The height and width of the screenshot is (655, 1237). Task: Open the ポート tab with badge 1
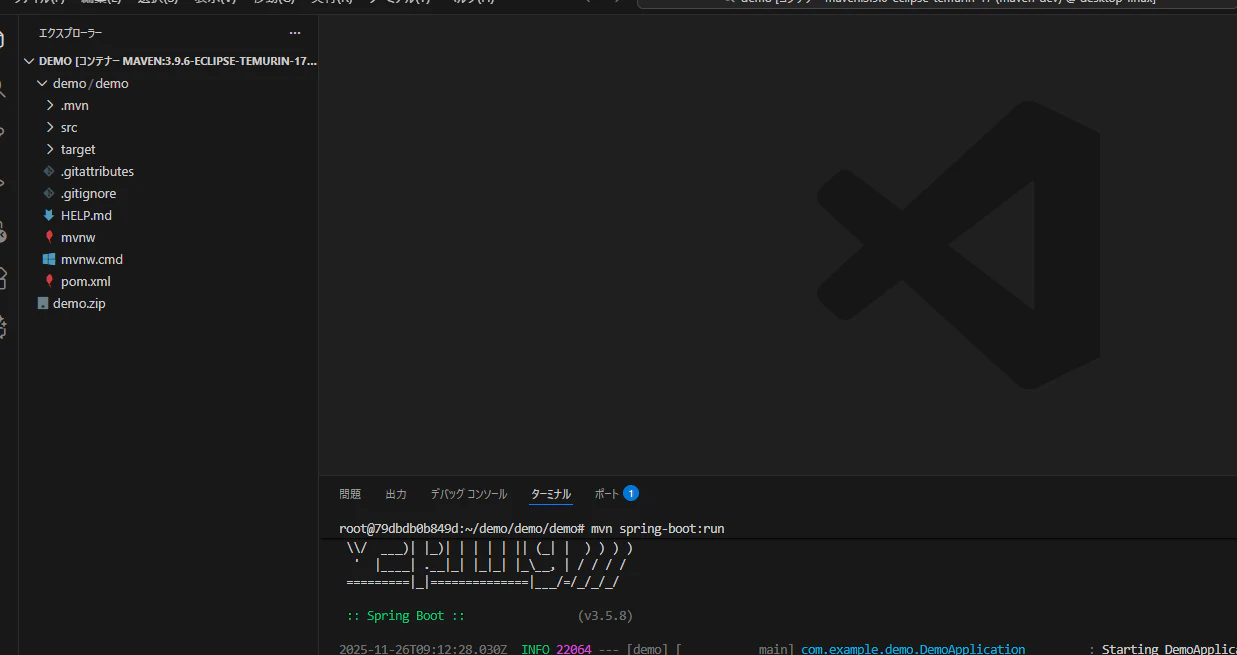coord(616,494)
